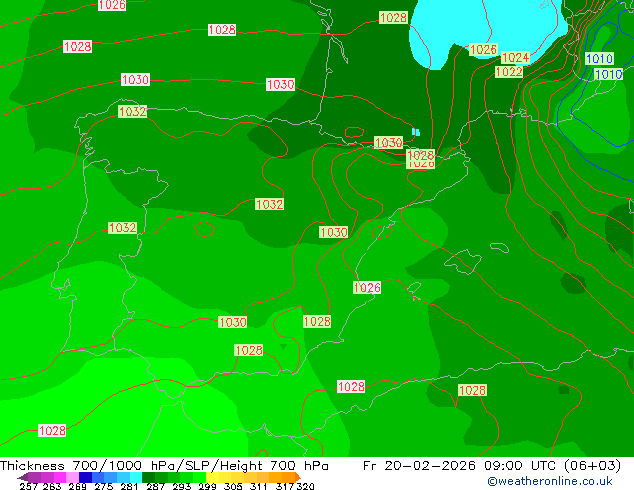Open the weatheronline.co.uk copyright link
Viewport: 634px width, 490px height.
pos(550,481)
